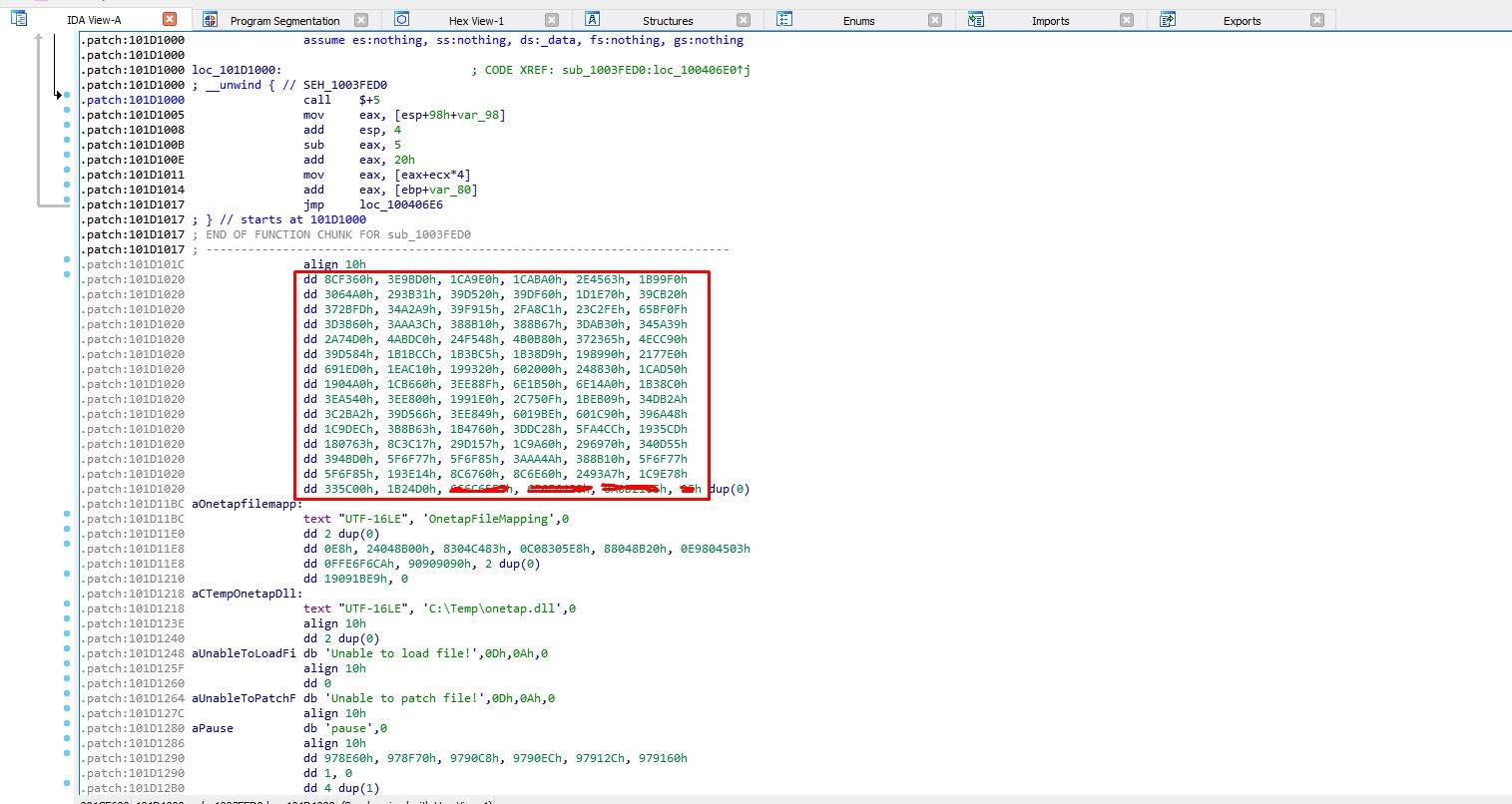Open the Exports tab
This screenshot has width=1512, height=804.
coord(1242,21)
